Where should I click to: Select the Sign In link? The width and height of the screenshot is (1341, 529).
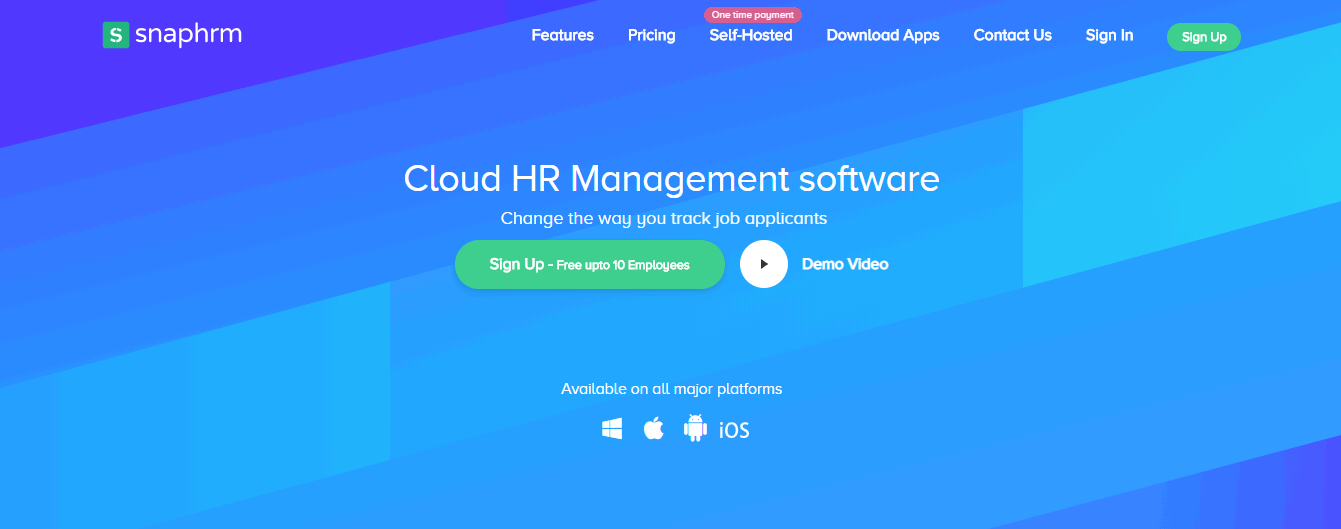1109,35
